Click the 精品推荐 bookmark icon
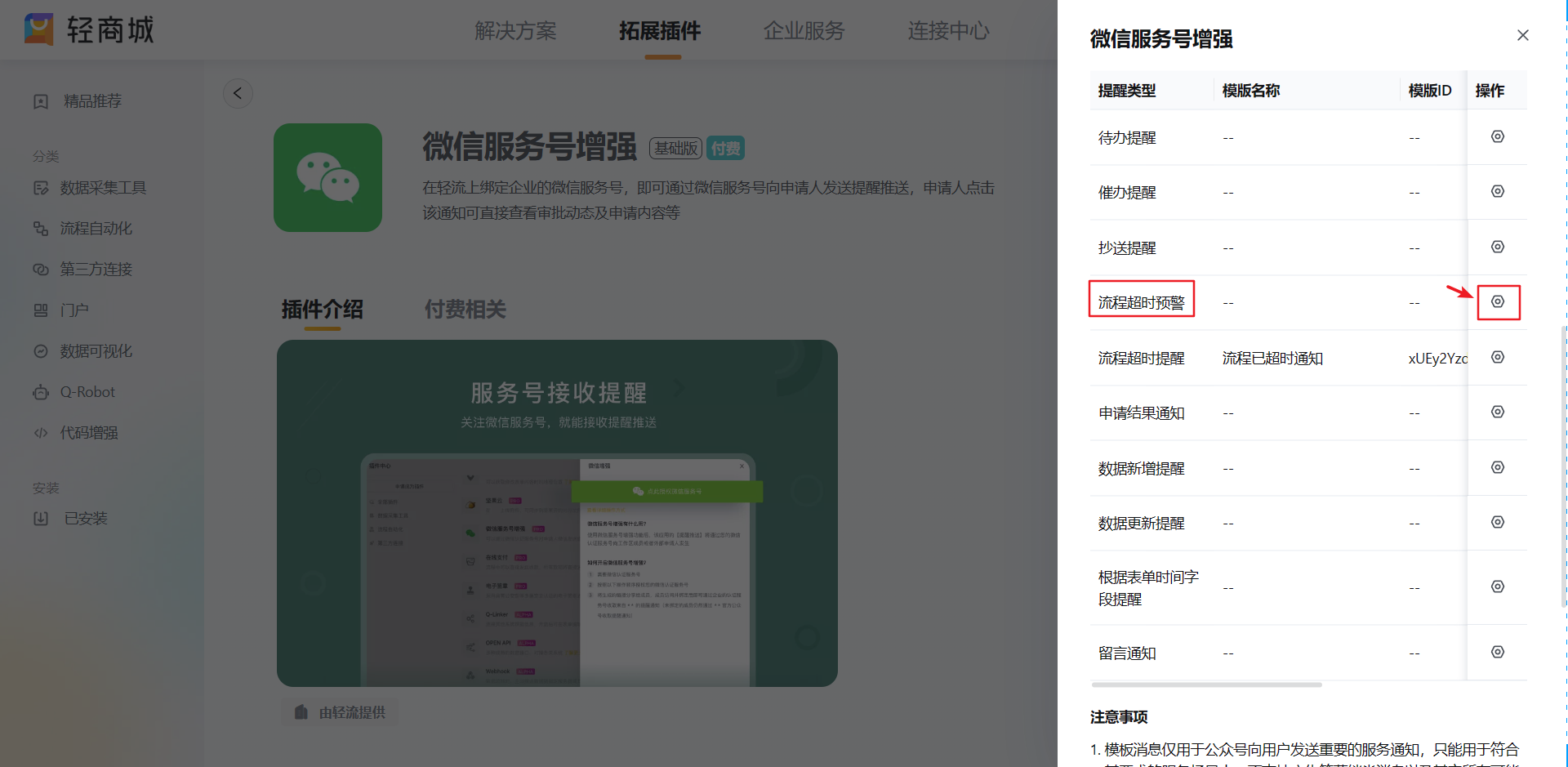 pos(41,101)
